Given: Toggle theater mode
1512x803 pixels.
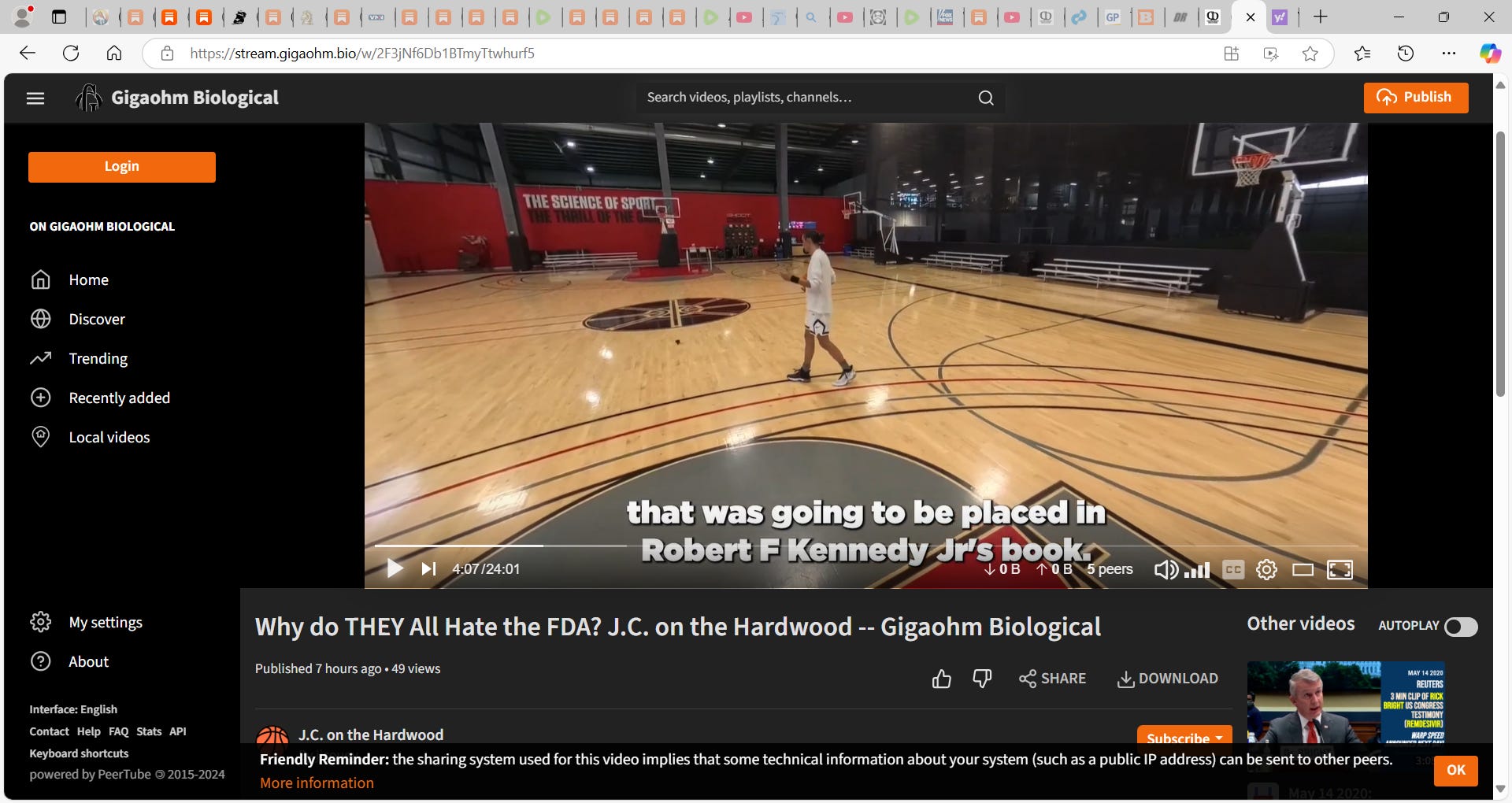Looking at the screenshot, I should pos(1303,569).
